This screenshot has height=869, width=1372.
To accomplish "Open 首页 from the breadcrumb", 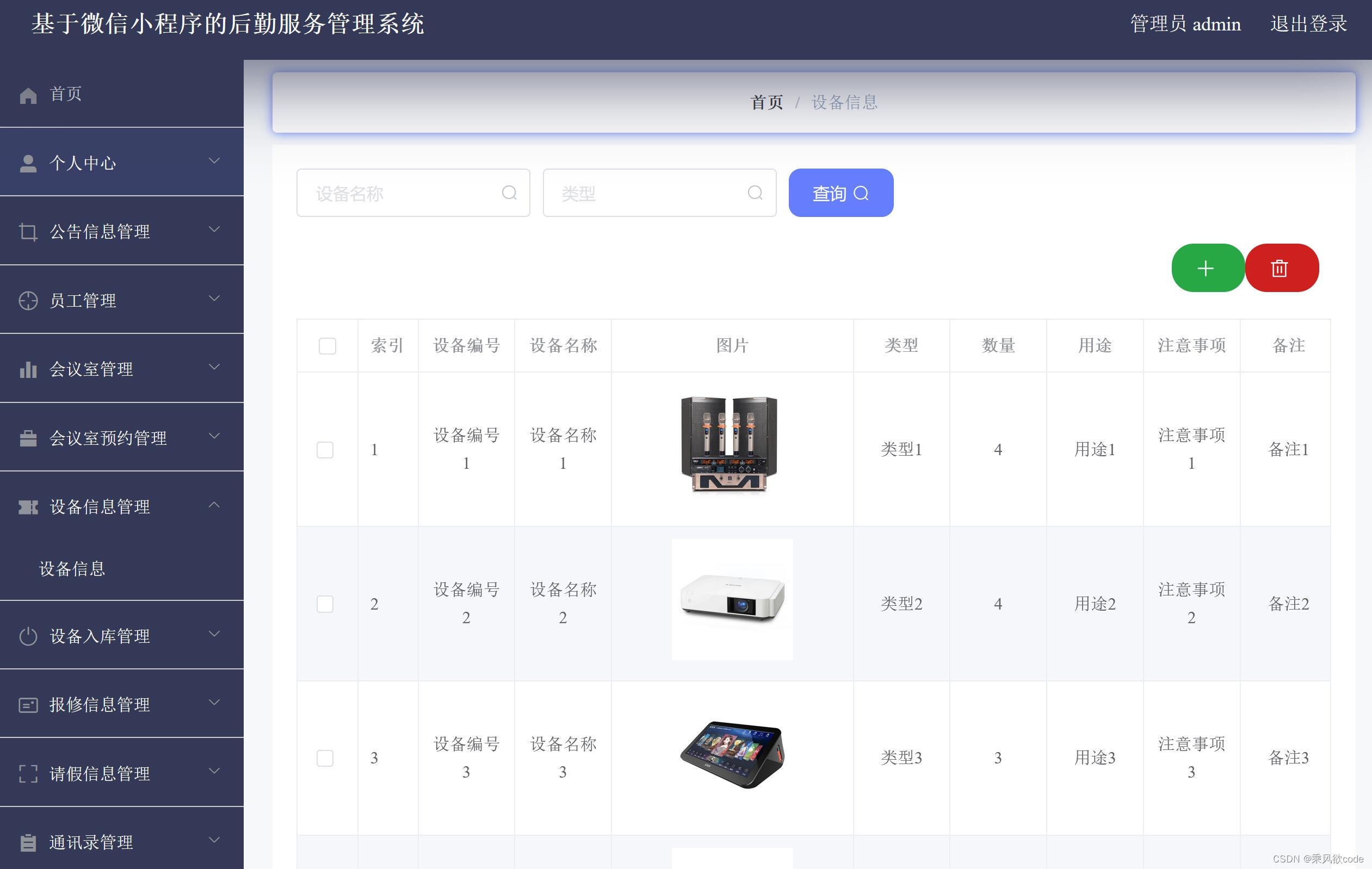I will 767,102.
